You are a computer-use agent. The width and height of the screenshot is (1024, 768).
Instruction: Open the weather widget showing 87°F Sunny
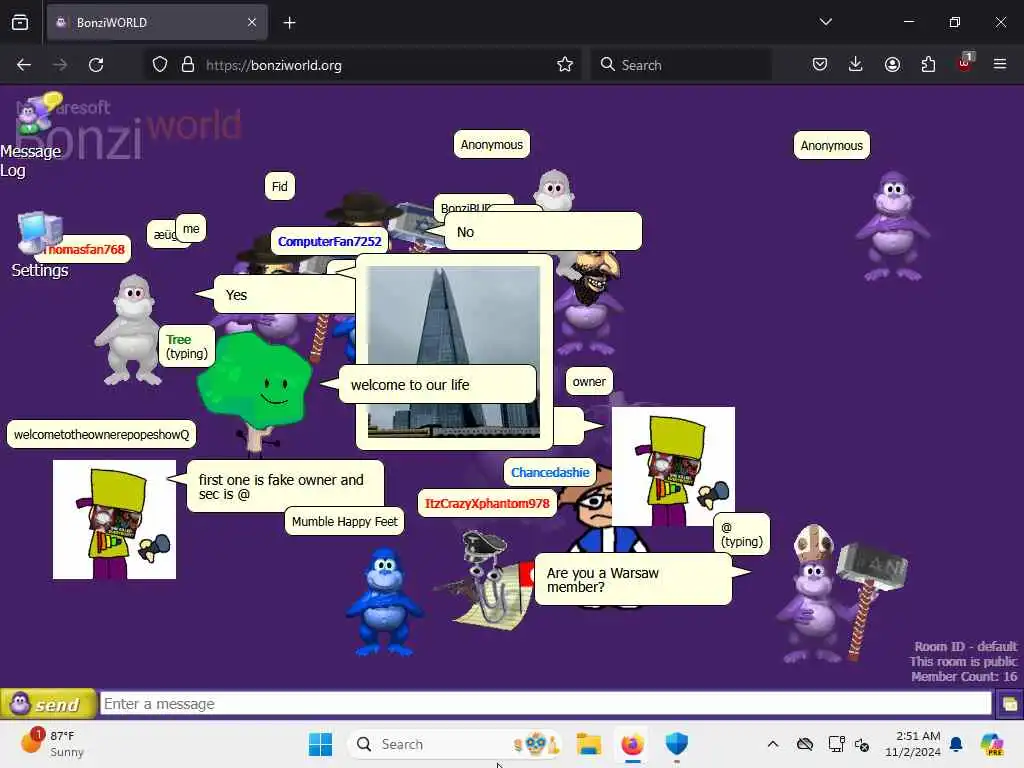(x=54, y=744)
